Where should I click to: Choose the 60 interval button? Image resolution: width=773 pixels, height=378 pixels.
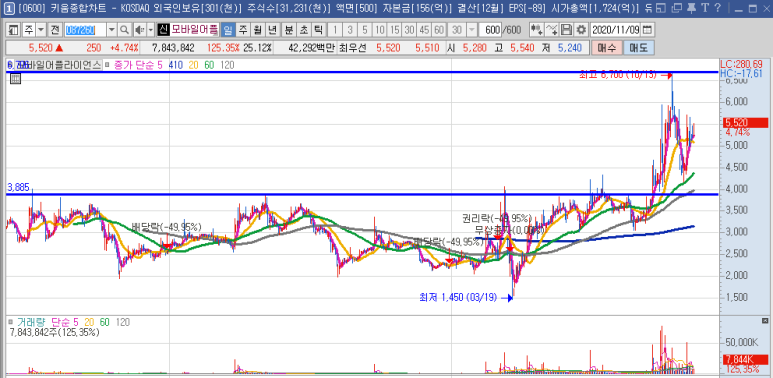click(x=438, y=30)
